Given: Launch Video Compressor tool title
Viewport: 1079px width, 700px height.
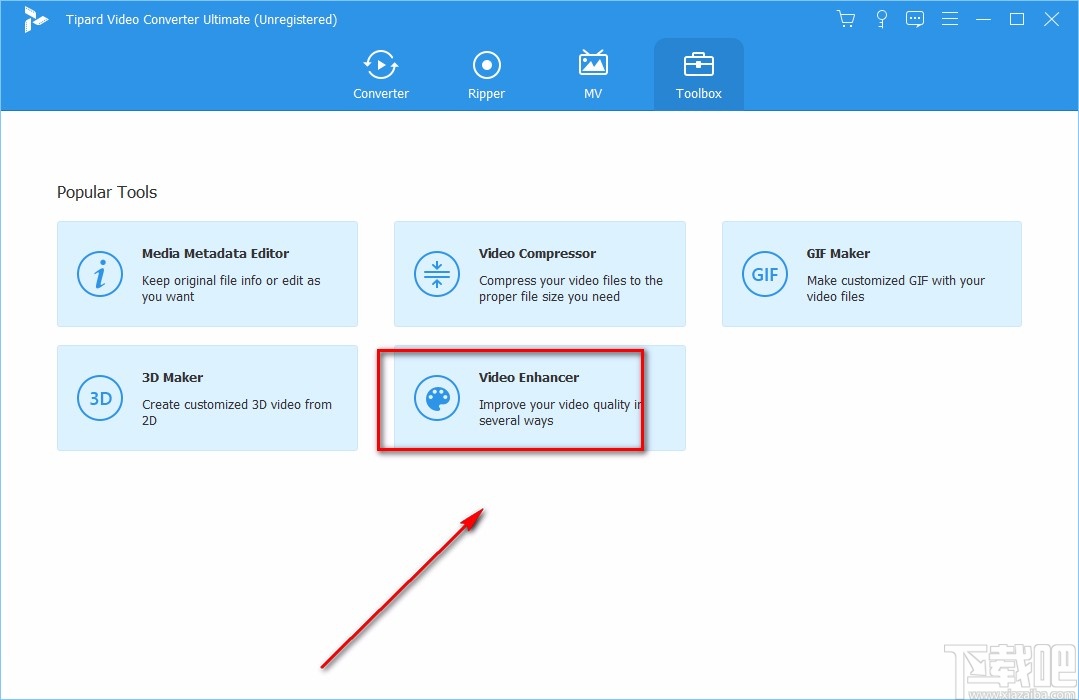Looking at the screenshot, I should click(x=537, y=253).
